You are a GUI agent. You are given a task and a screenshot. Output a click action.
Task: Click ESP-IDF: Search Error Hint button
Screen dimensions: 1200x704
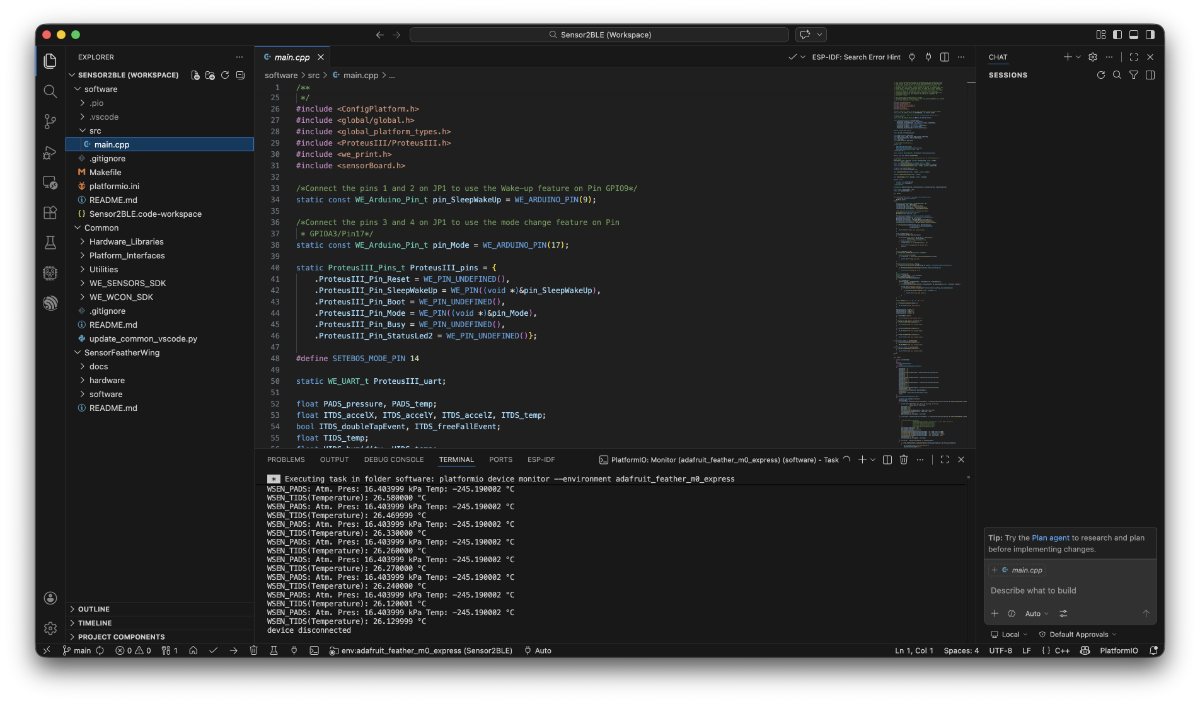[856, 57]
